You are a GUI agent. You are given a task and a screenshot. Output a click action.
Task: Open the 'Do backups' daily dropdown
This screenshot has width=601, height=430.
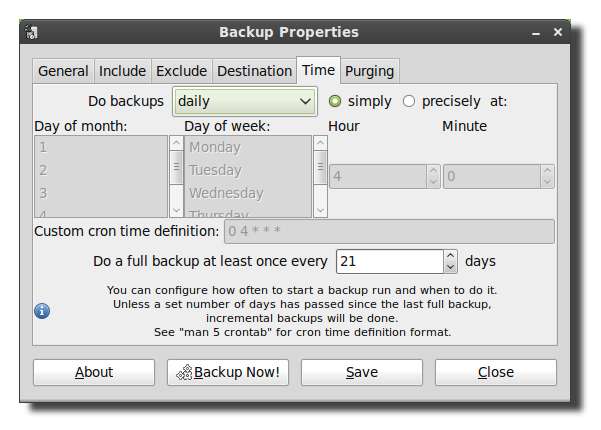(245, 101)
